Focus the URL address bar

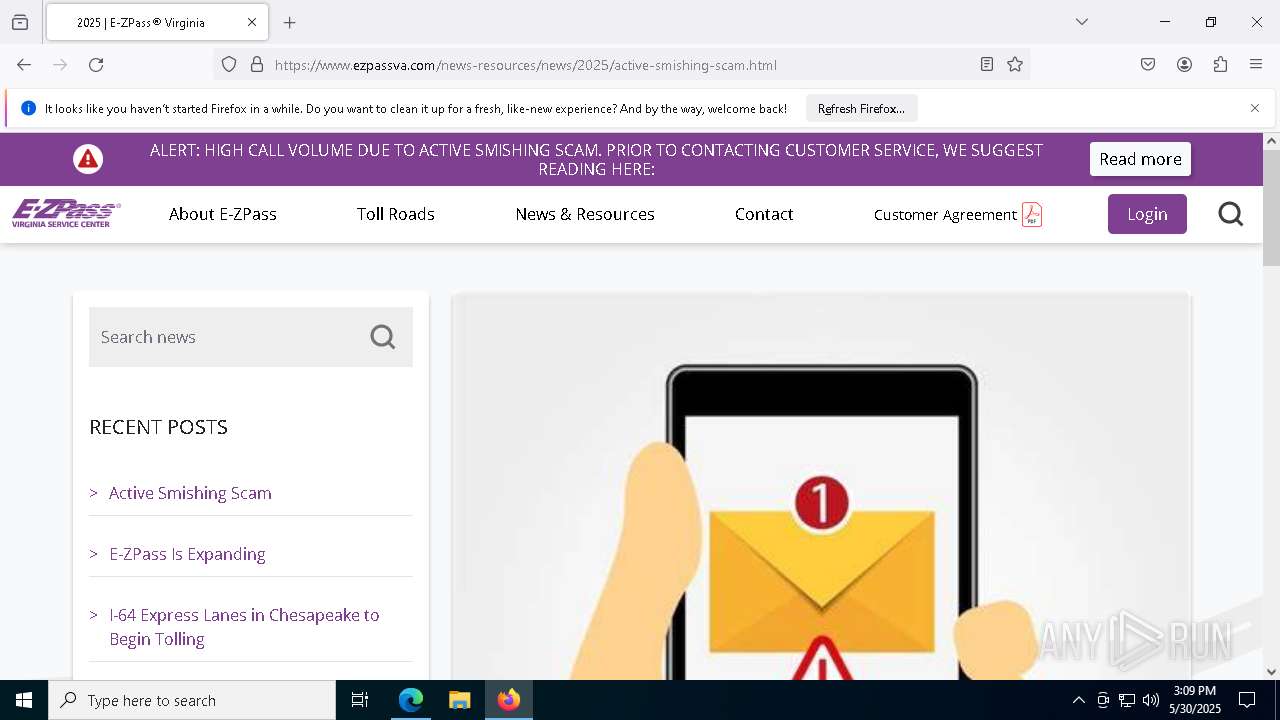pyautogui.click(x=620, y=65)
